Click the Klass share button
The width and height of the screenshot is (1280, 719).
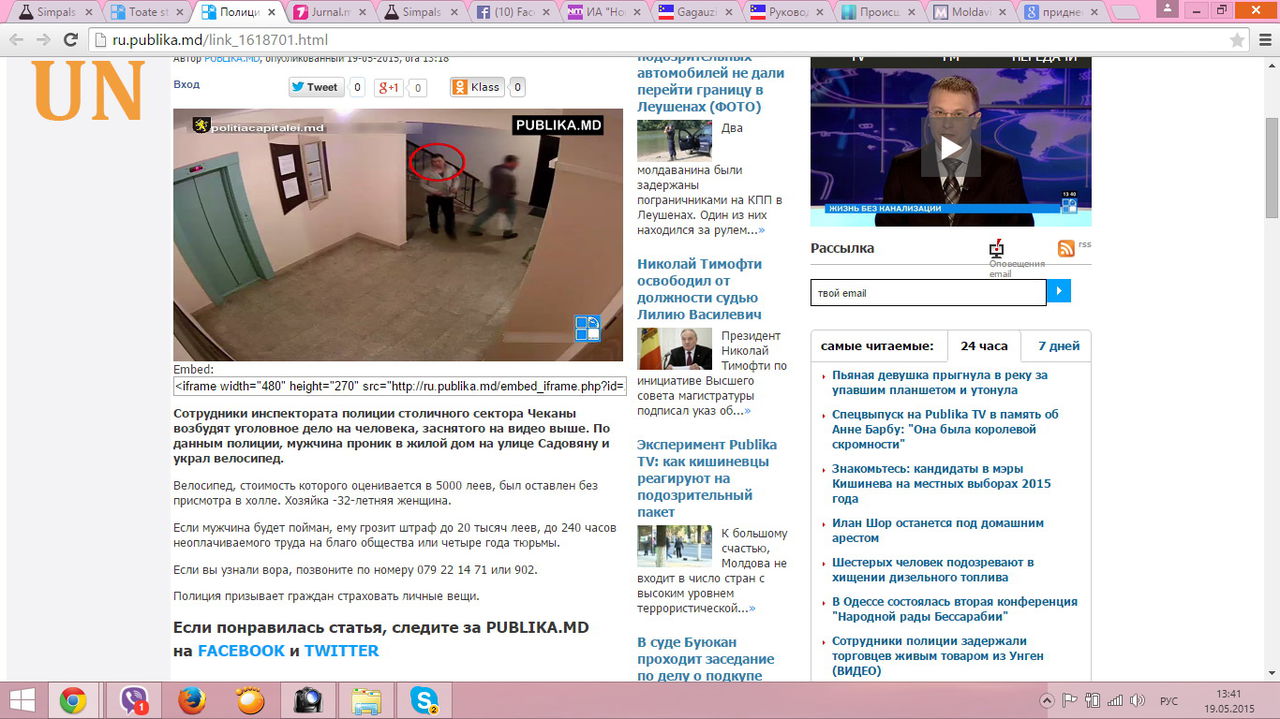477,87
